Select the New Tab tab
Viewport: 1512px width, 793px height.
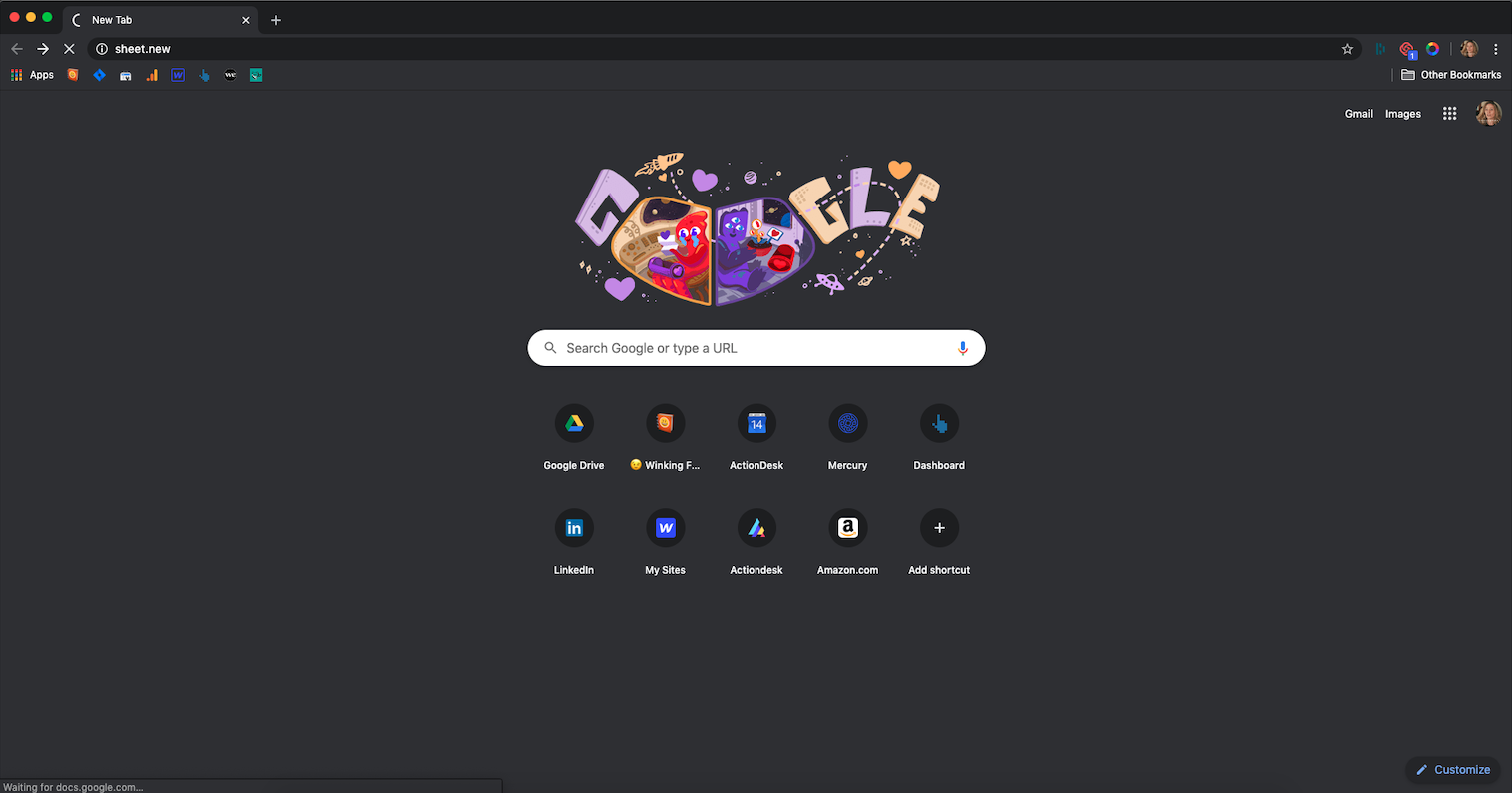160,20
